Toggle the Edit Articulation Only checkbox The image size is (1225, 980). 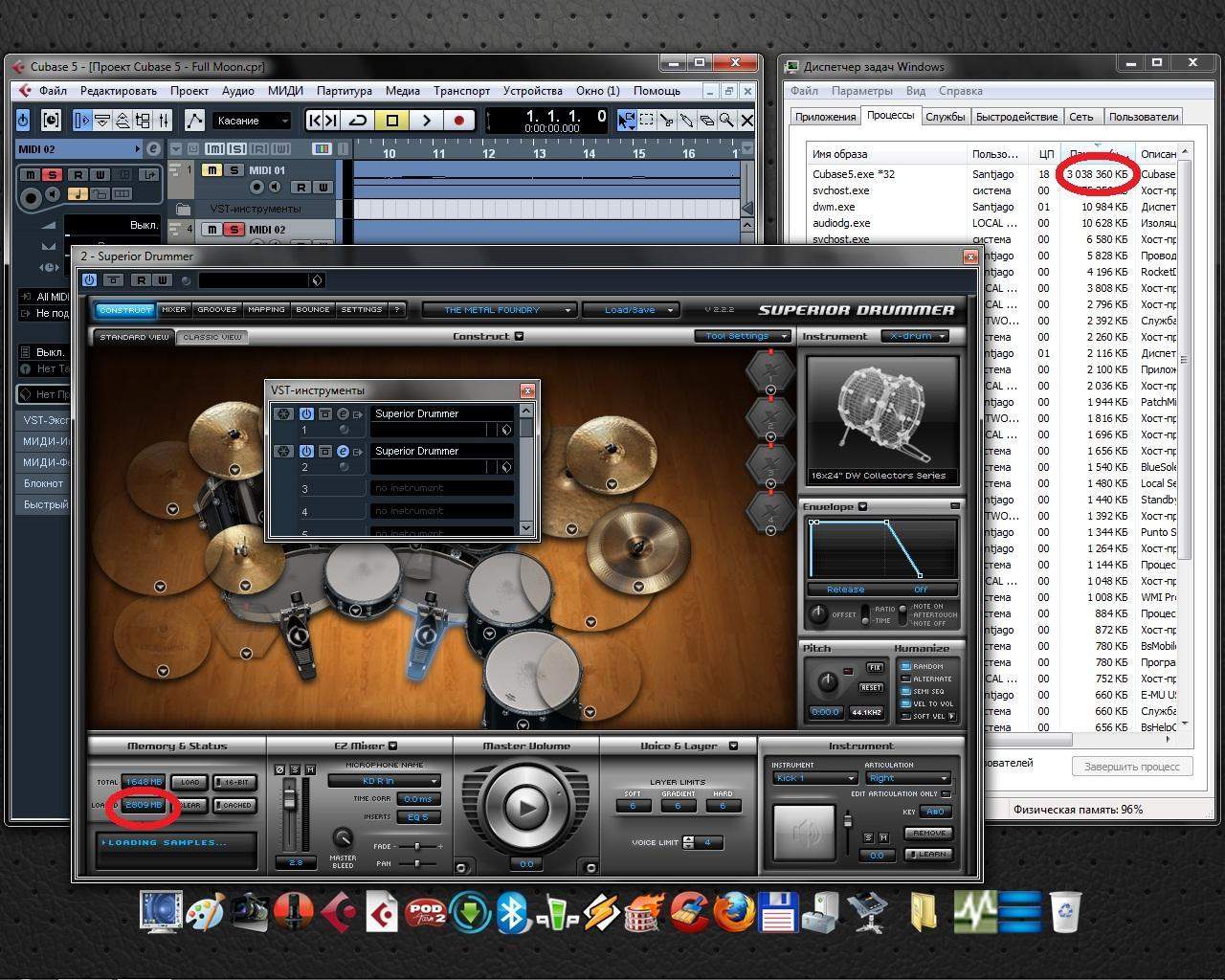point(946,794)
